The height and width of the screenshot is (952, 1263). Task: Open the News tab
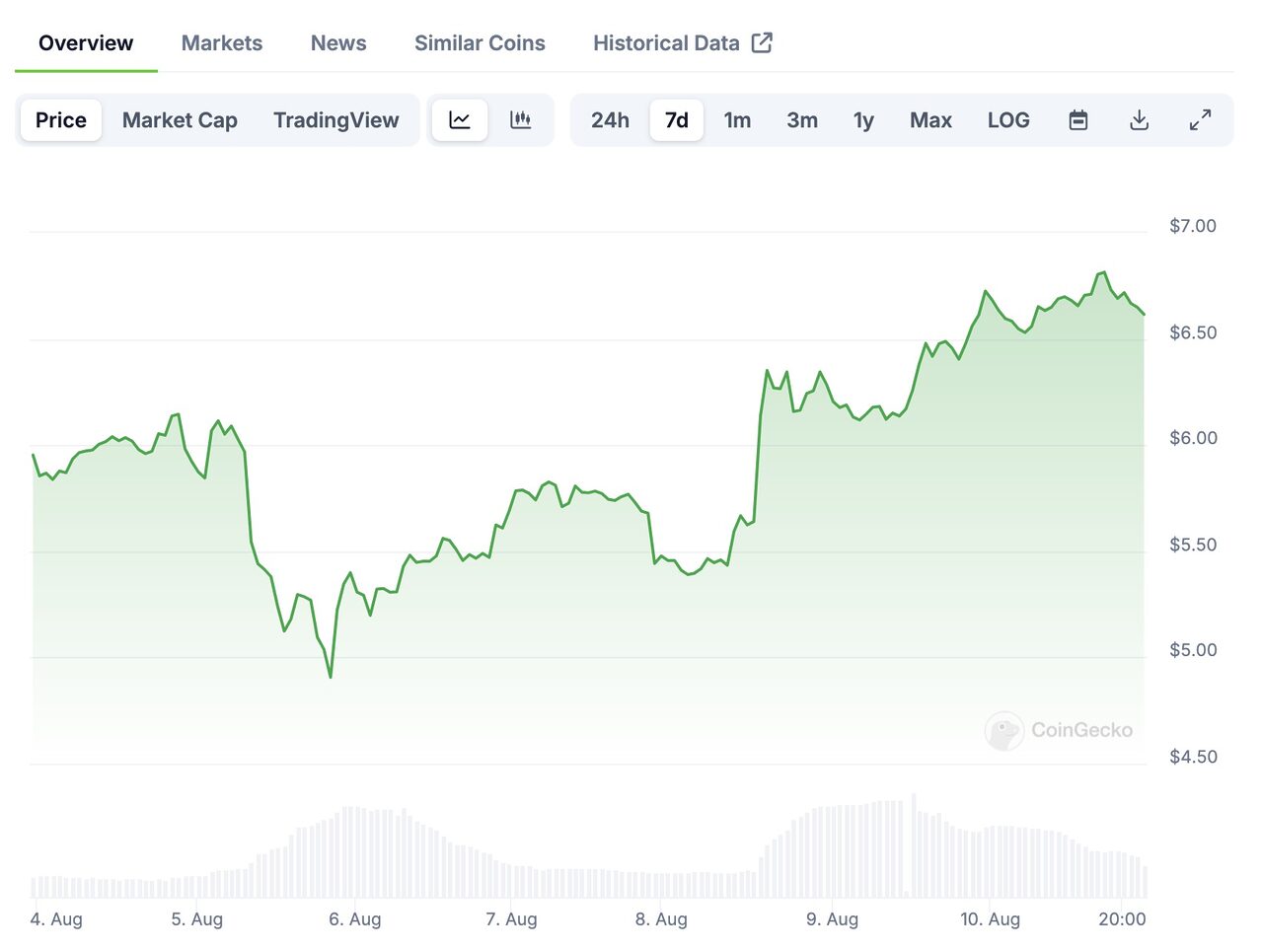tap(338, 43)
